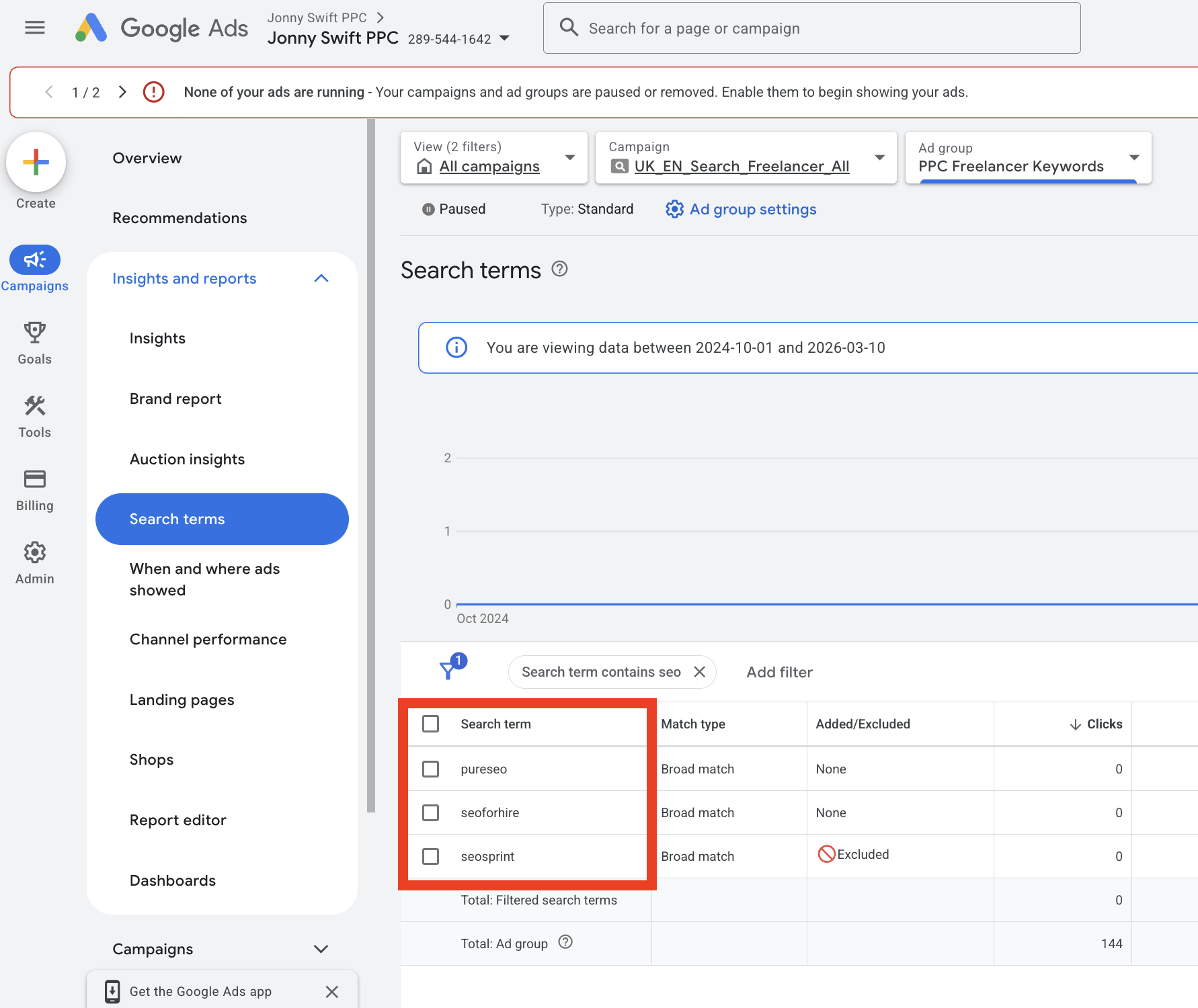
Task: Click the Create plus icon
Action: tap(36, 162)
